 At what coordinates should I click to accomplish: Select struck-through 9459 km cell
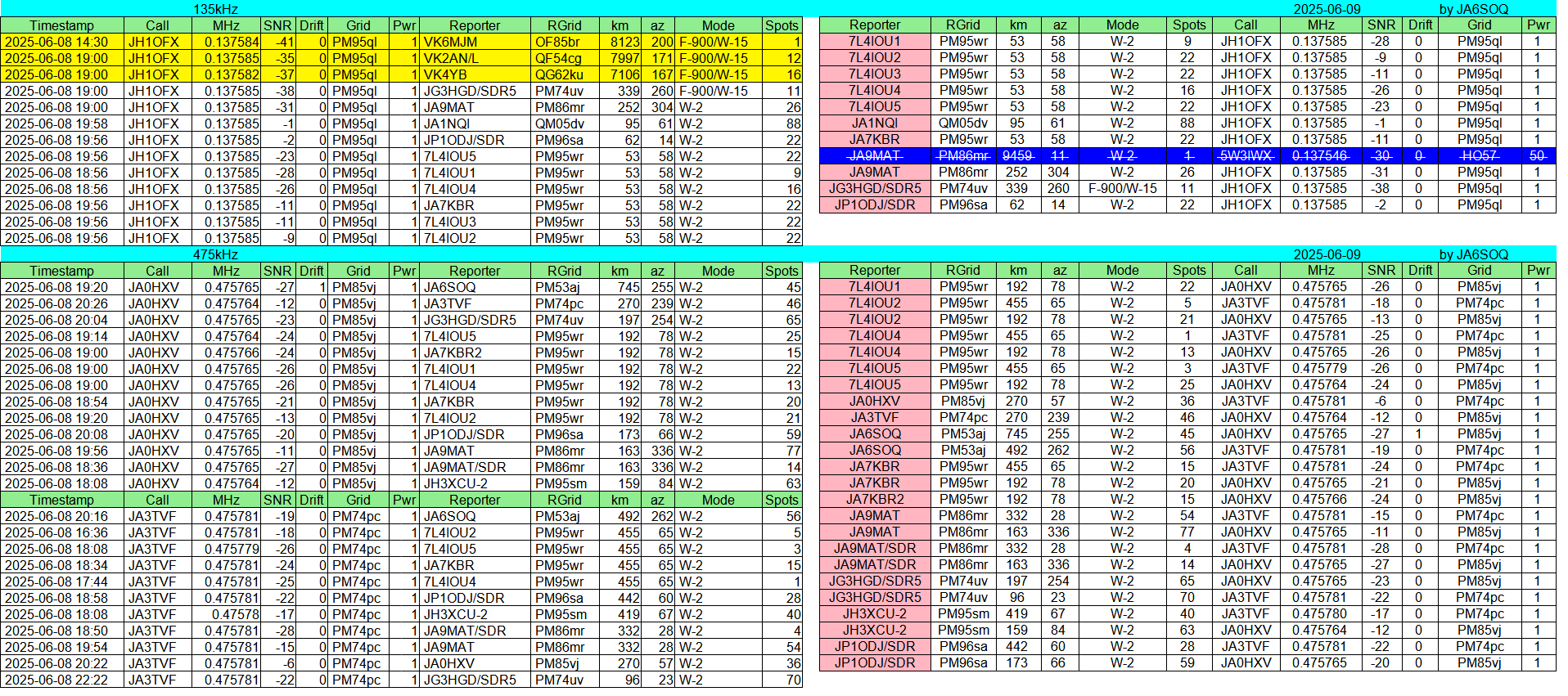tap(1017, 155)
